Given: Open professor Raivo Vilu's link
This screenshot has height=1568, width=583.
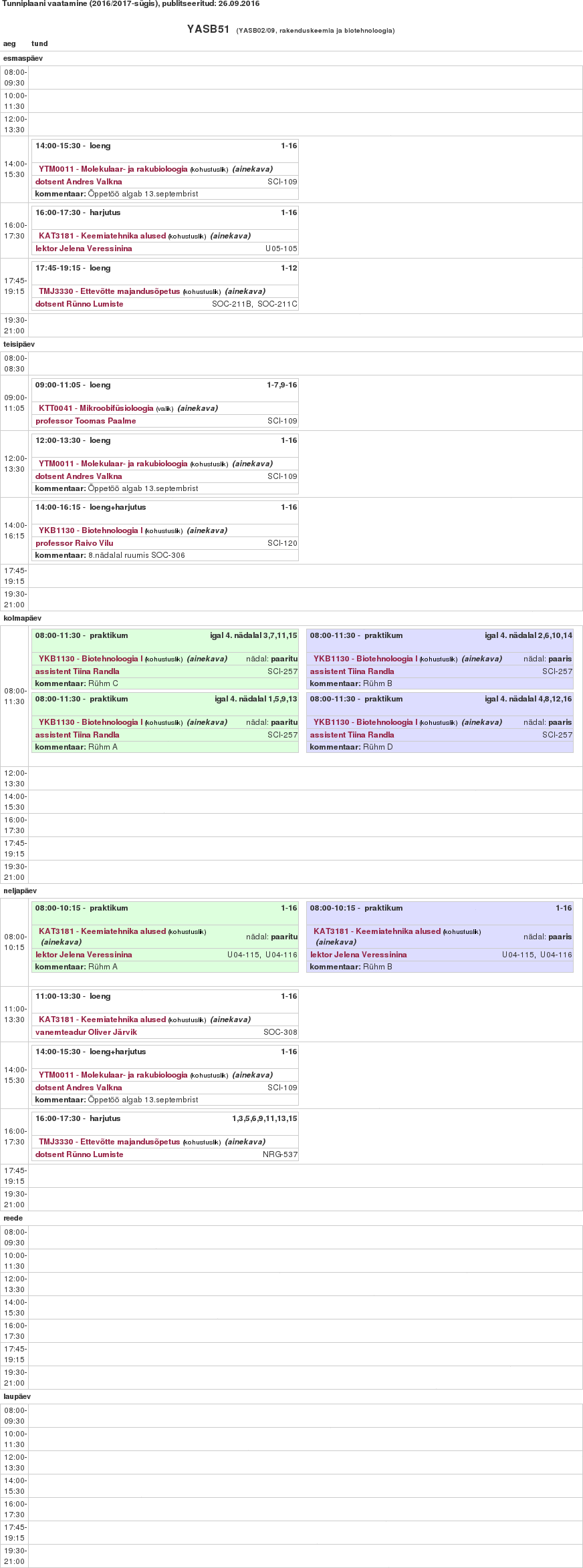Looking at the screenshot, I should click(x=74, y=543).
